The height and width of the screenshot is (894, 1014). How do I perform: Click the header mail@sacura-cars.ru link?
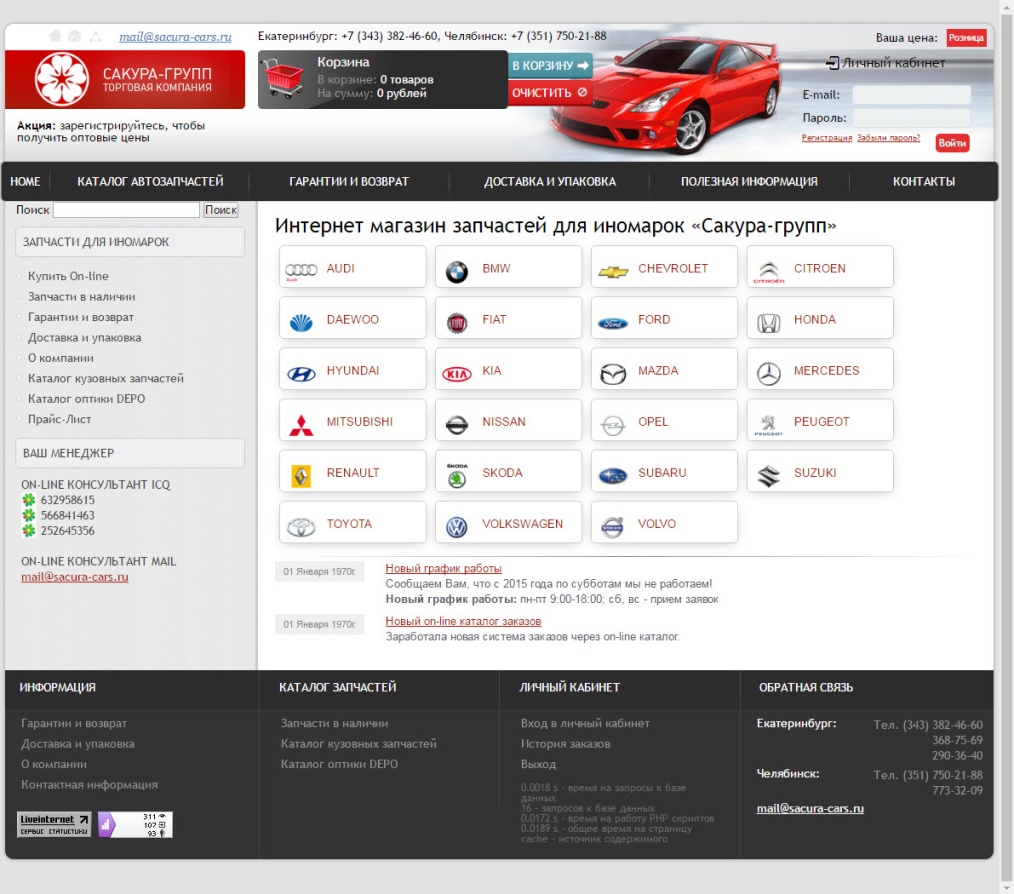[175, 37]
